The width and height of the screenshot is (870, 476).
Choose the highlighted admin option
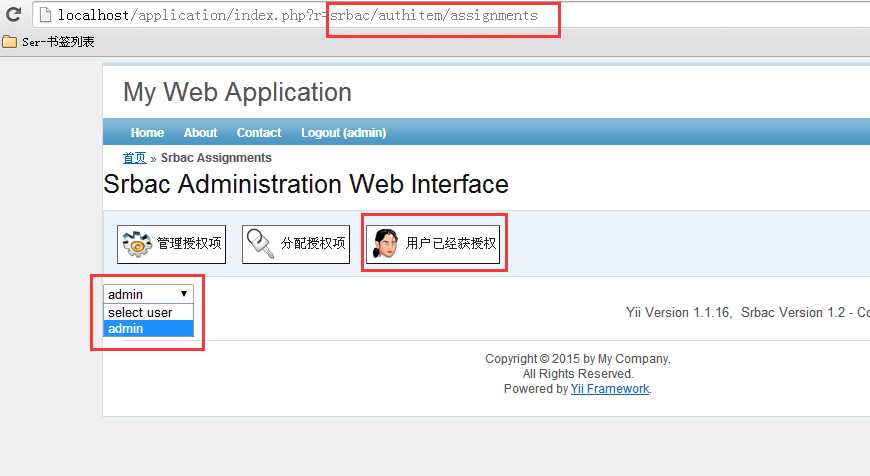click(148, 328)
